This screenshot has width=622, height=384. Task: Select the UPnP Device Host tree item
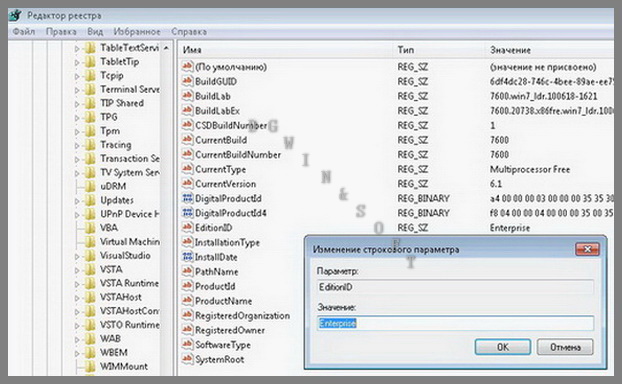[130, 214]
